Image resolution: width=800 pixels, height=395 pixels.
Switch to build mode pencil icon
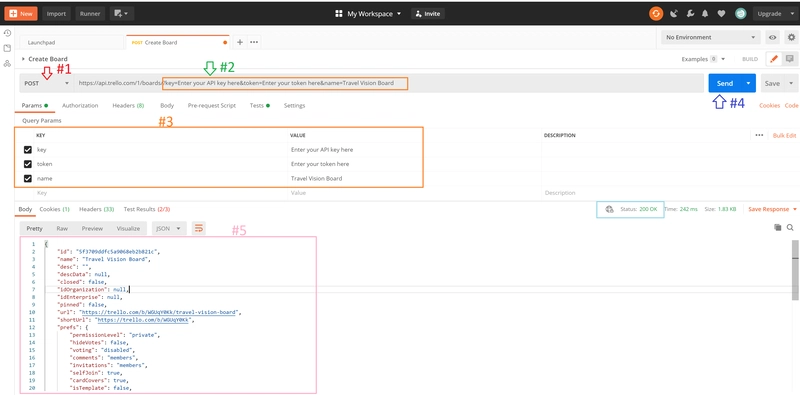pos(773,59)
